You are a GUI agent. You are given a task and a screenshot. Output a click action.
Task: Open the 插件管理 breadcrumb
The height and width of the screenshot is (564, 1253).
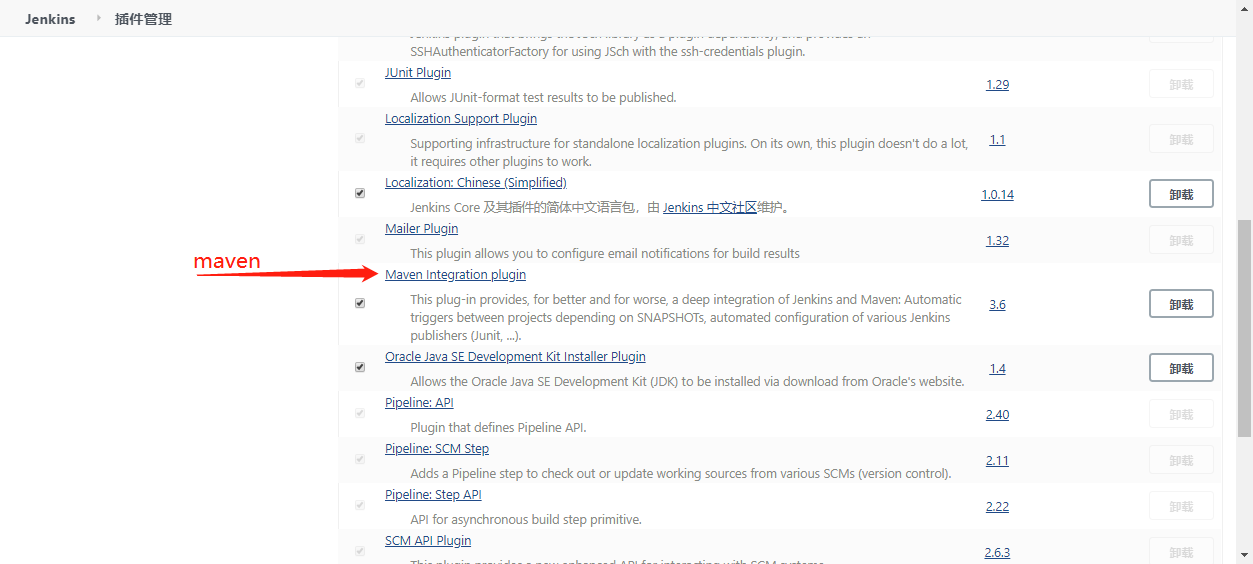point(143,19)
